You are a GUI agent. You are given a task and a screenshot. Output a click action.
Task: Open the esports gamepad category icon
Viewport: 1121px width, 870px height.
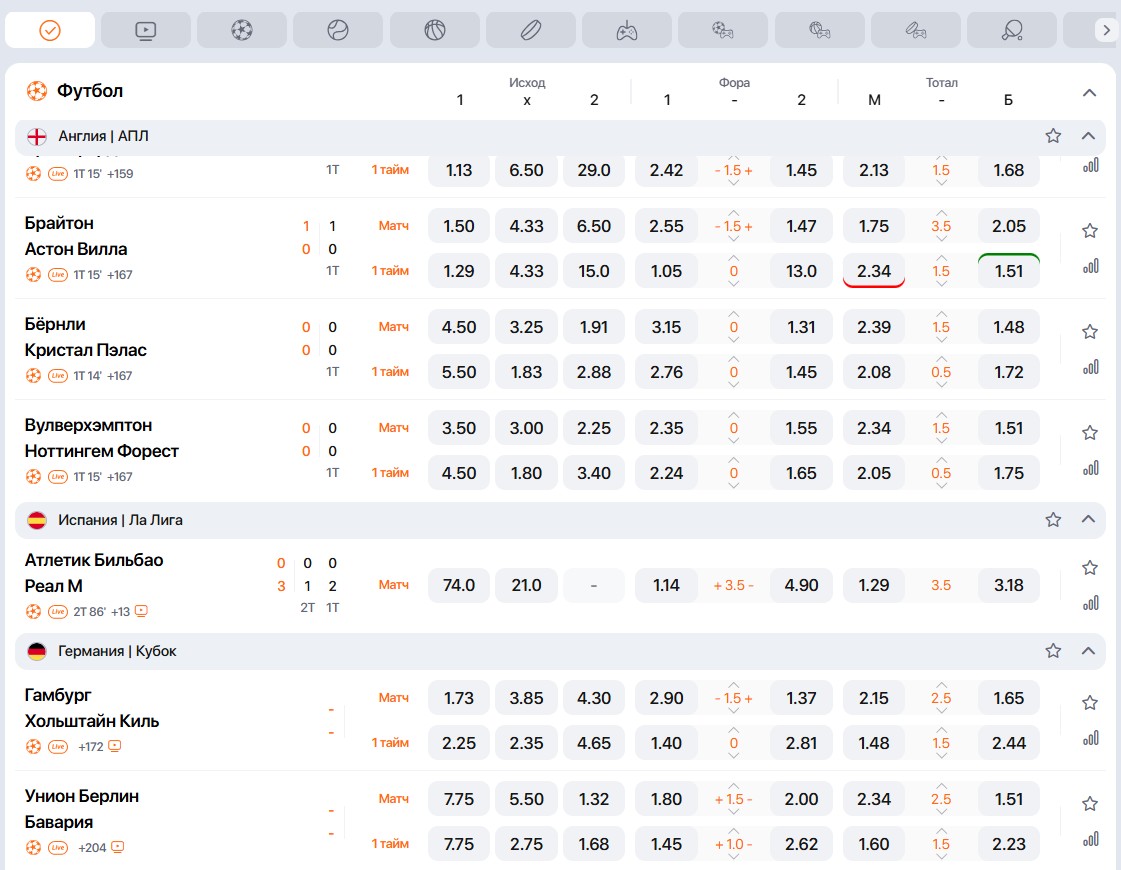tap(626, 31)
